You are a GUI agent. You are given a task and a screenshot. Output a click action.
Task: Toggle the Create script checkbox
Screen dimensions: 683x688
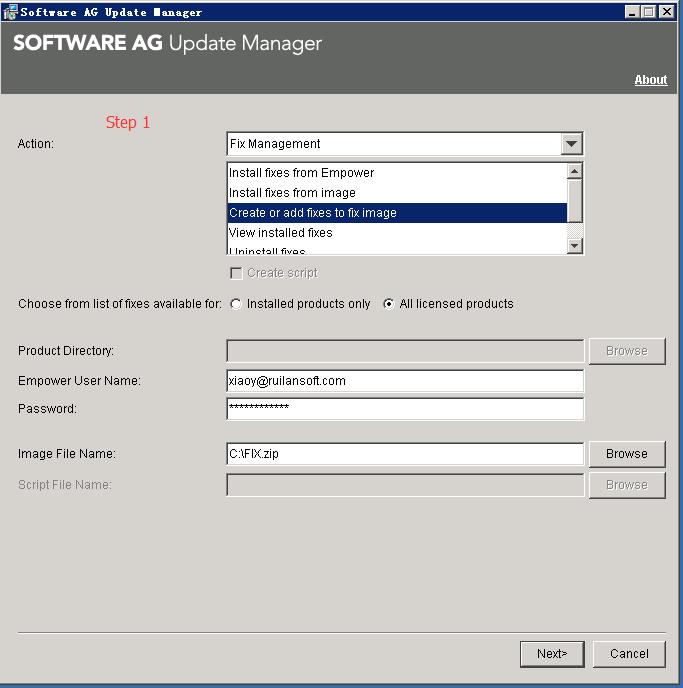point(236,273)
